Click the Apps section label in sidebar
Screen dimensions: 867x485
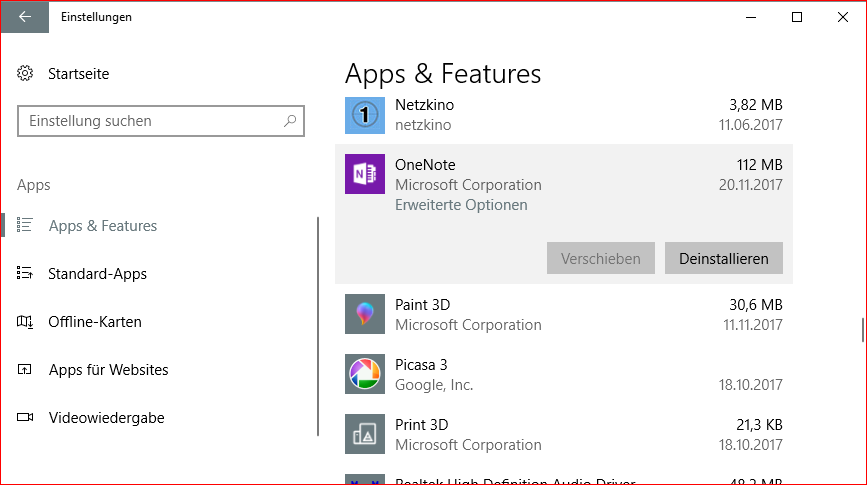coord(34,185)
